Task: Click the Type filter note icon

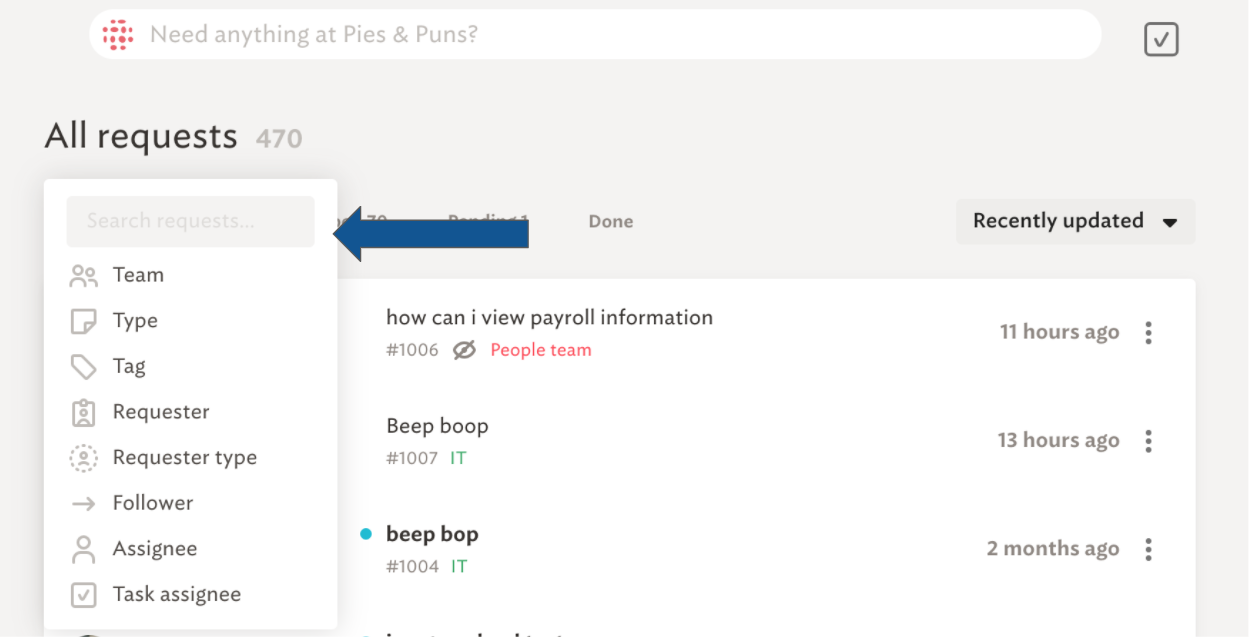Action: 84,322
